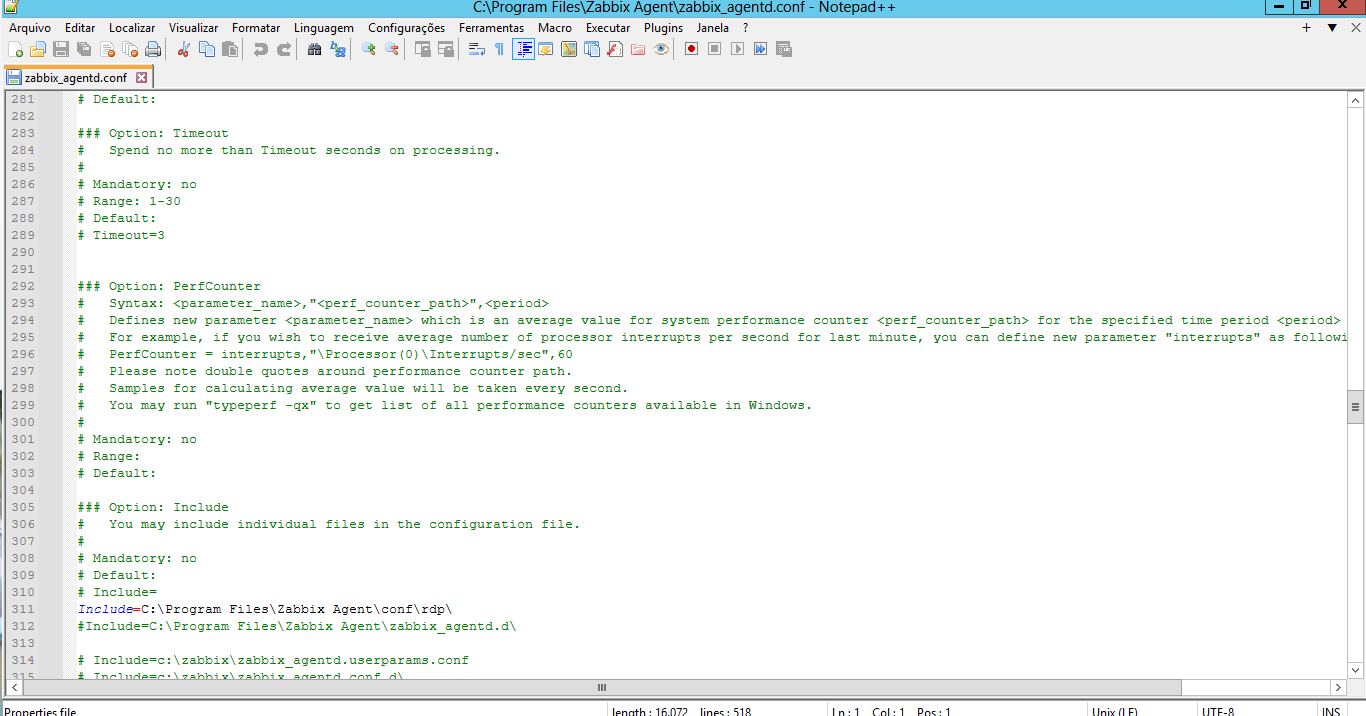Viewport: 1366px width, 716px height.
Task: Open the Arquivo menu
Action: pyautogui.click(x=30, y=28)
